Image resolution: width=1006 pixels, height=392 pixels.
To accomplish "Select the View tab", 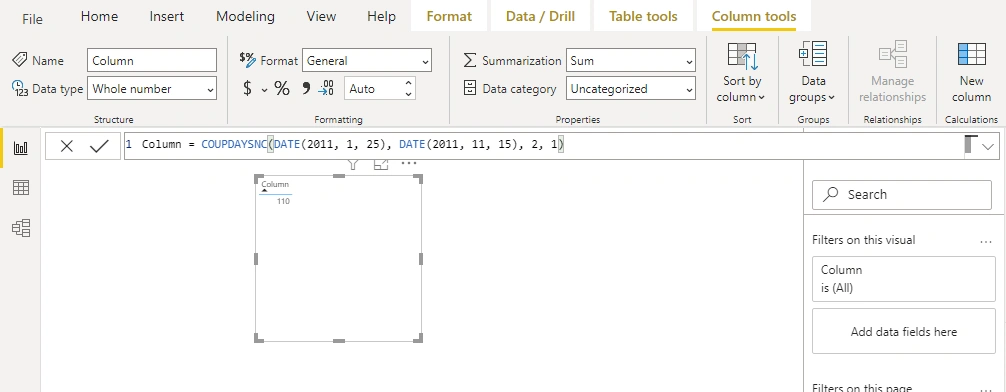I will tap(321, 17).
